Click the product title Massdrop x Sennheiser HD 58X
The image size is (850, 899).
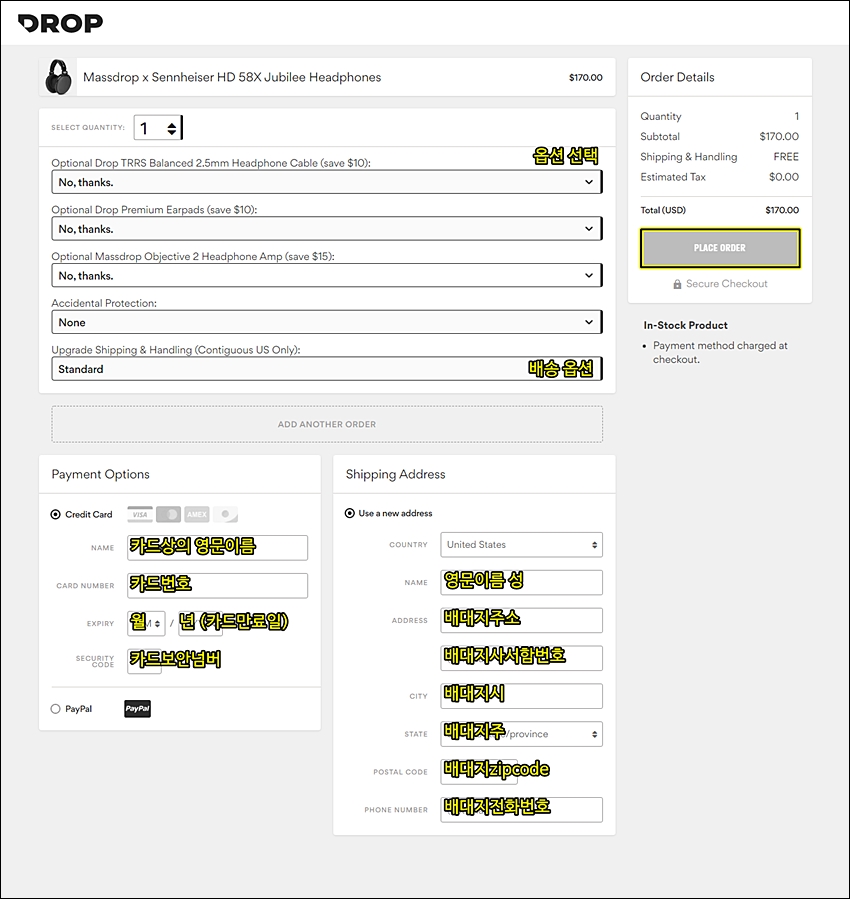232,77
